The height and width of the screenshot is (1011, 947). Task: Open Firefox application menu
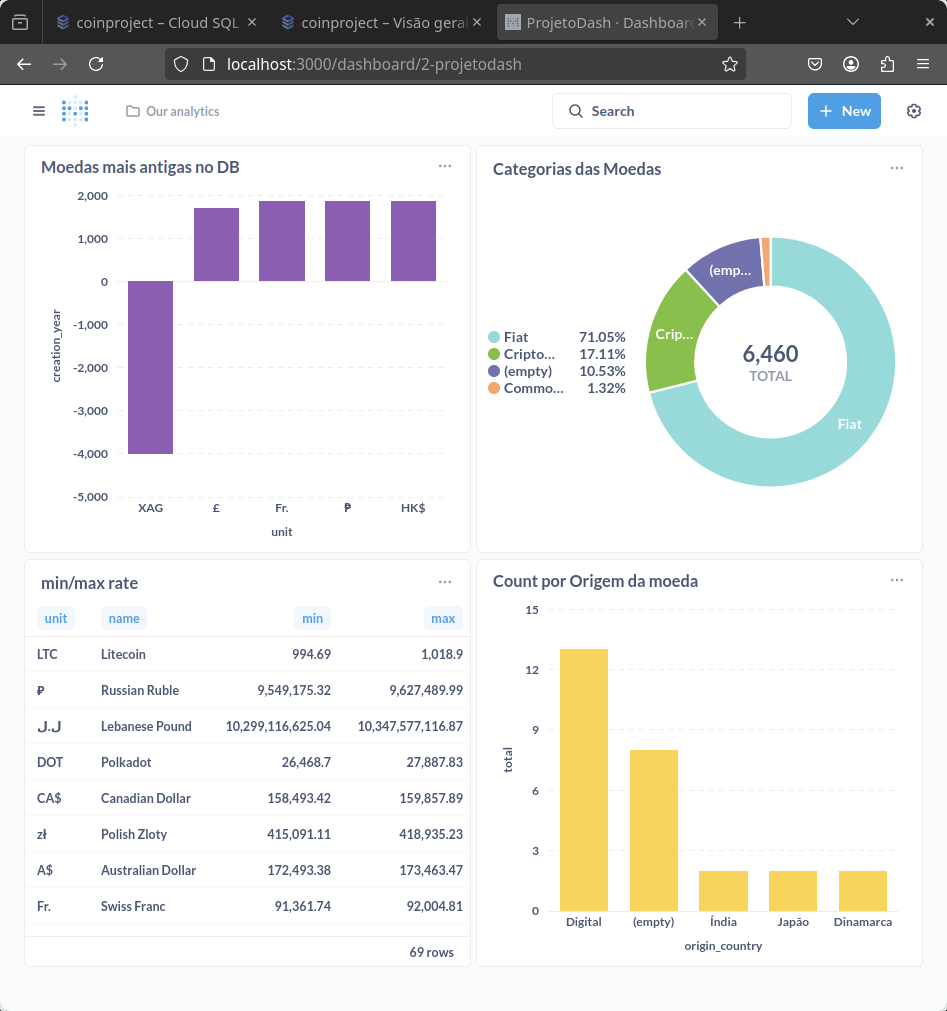pyautogui.click(x=923, y=64)
